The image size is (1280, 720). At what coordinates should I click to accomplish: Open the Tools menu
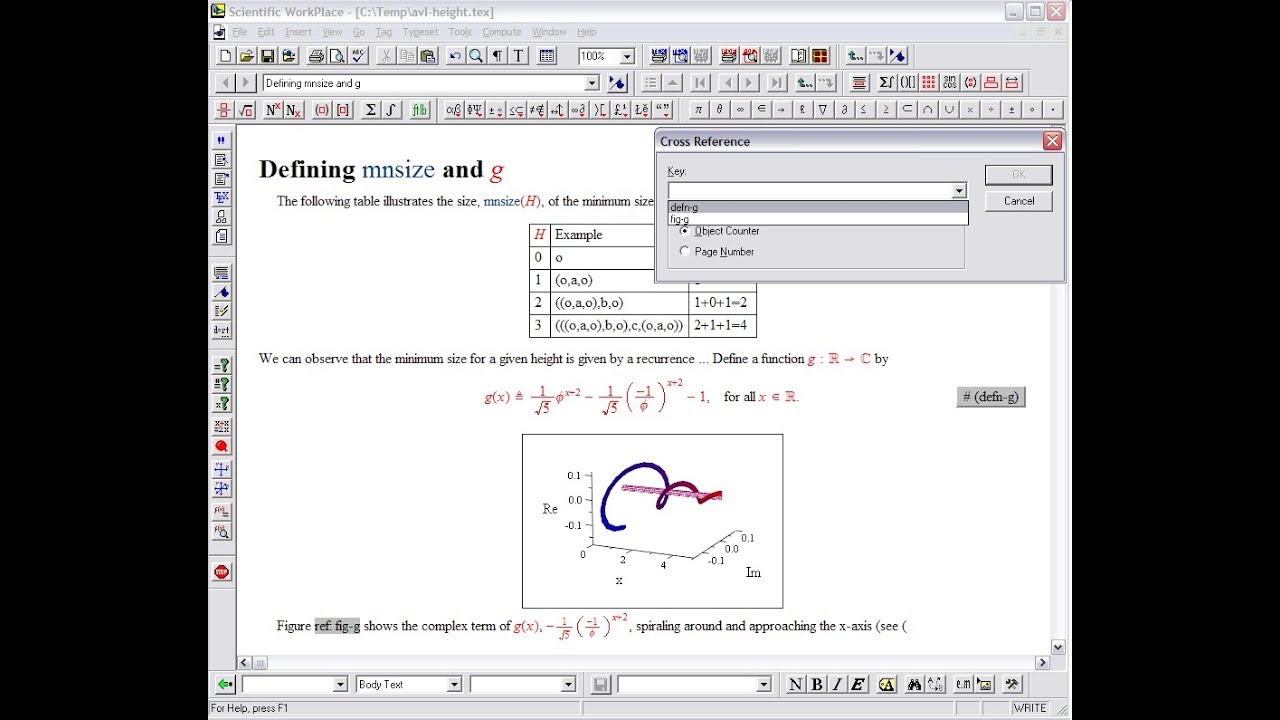coord(460,32)
